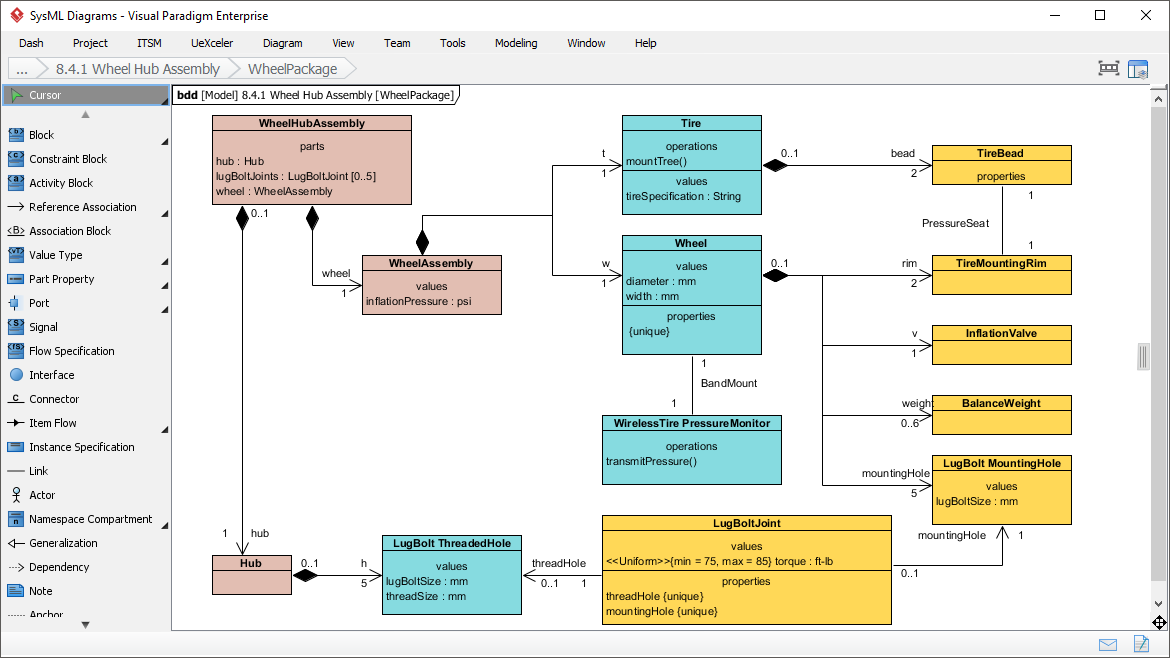Select the Generalization tool
Viewport: 1170px width, 658px height.
[58, 542]
